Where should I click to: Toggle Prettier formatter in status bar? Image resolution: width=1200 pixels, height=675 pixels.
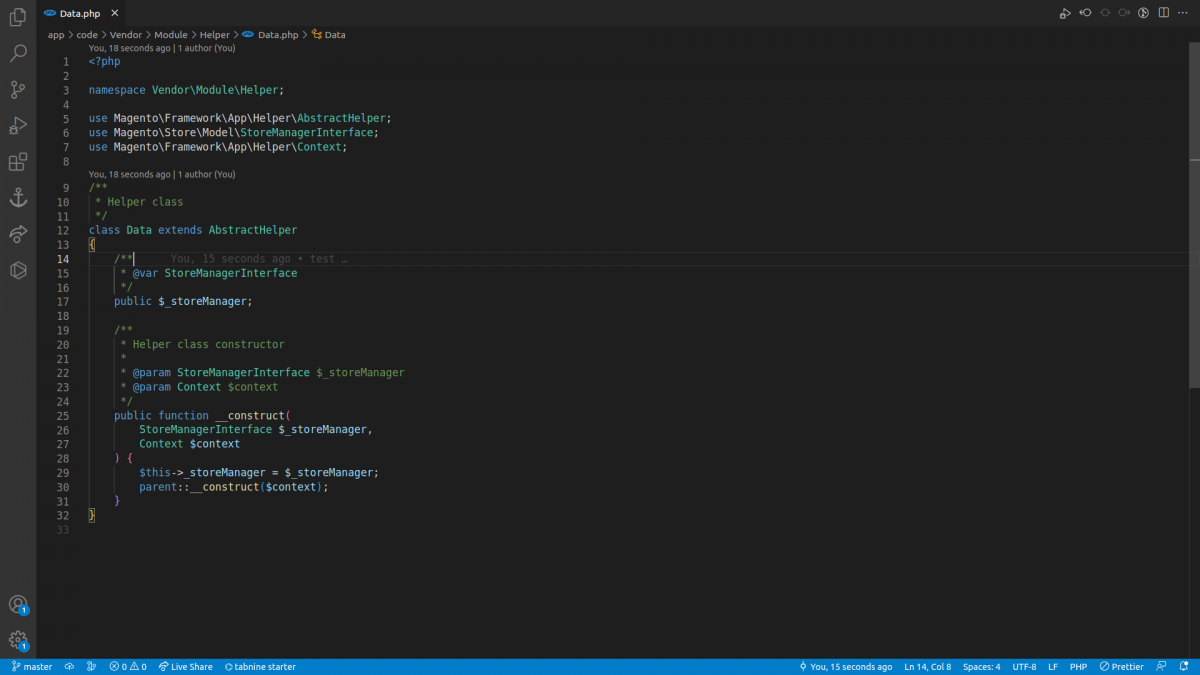(x=1120, y=666)
